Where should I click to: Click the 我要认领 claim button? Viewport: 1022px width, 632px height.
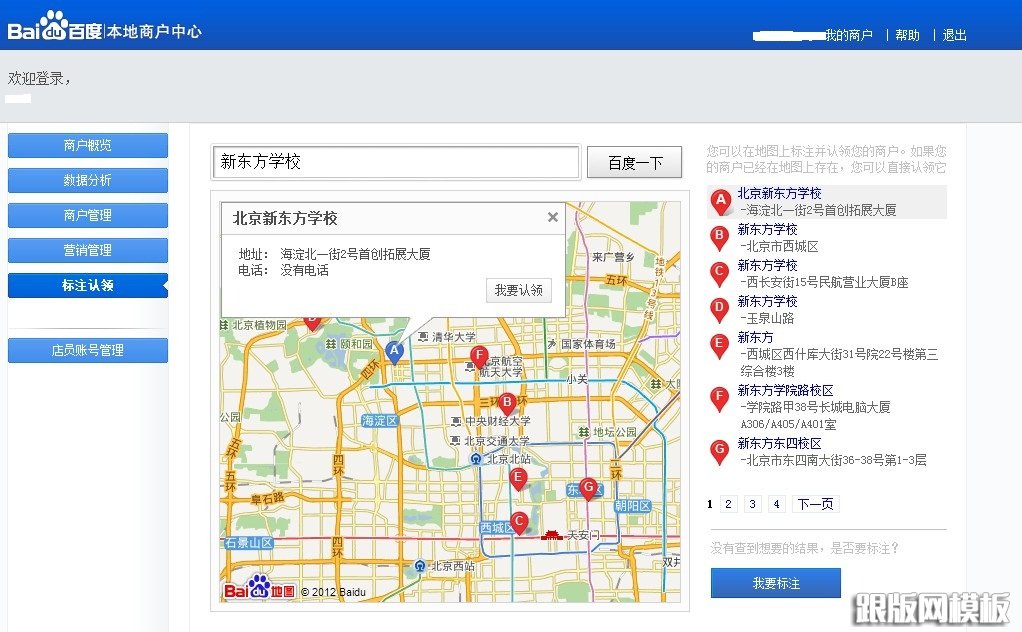click(x=518, y=290)
